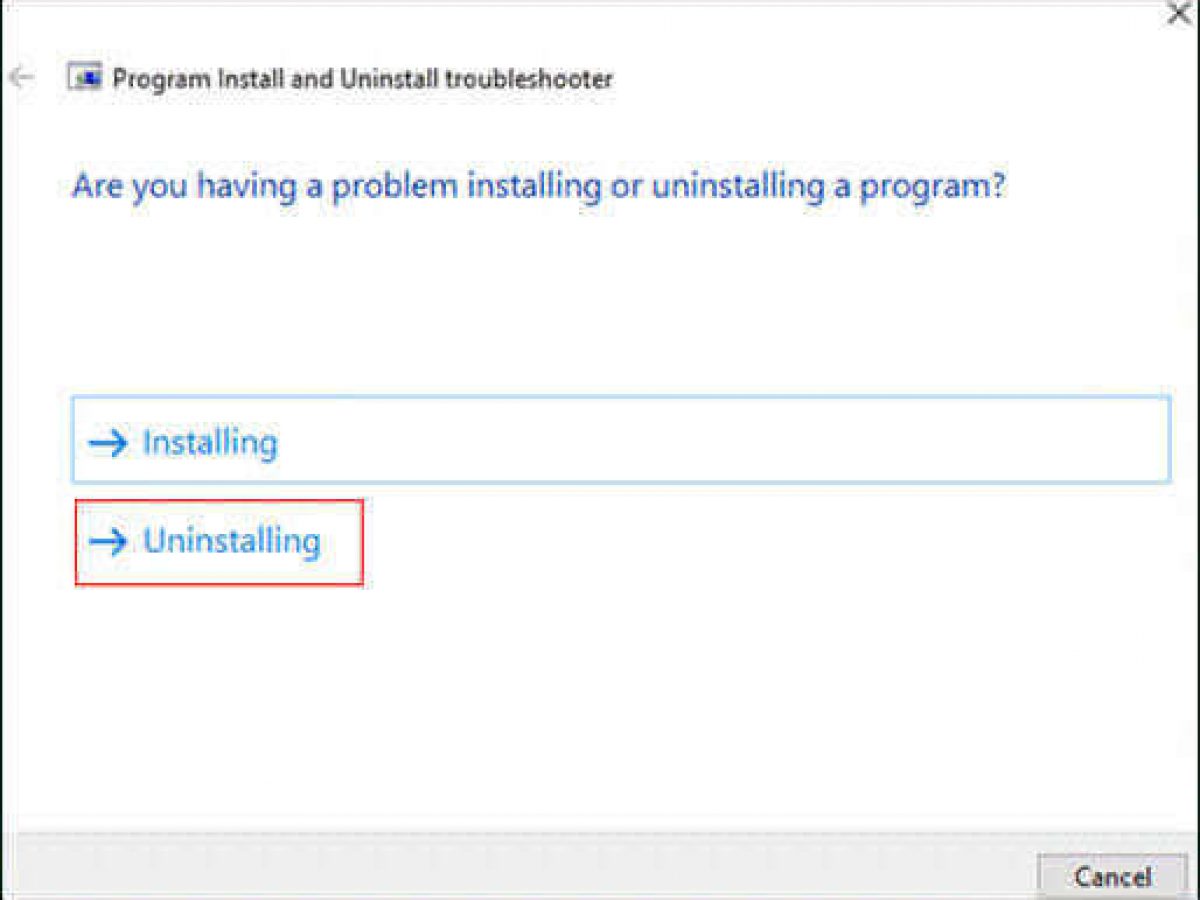Click the heading question about installing a program

coord(538,187)
